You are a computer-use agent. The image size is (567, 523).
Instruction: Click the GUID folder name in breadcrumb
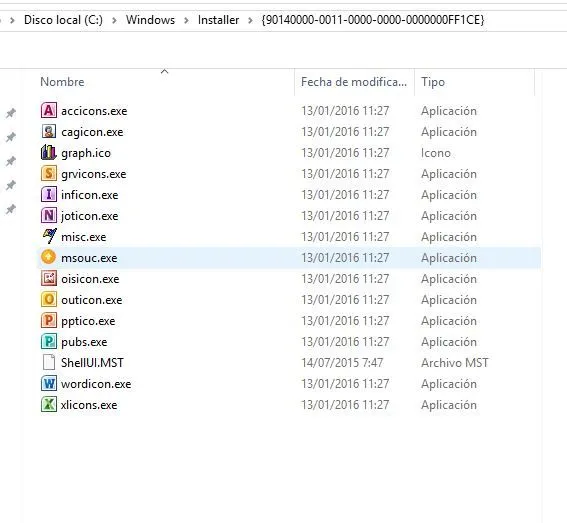click(x=373, y=20)
